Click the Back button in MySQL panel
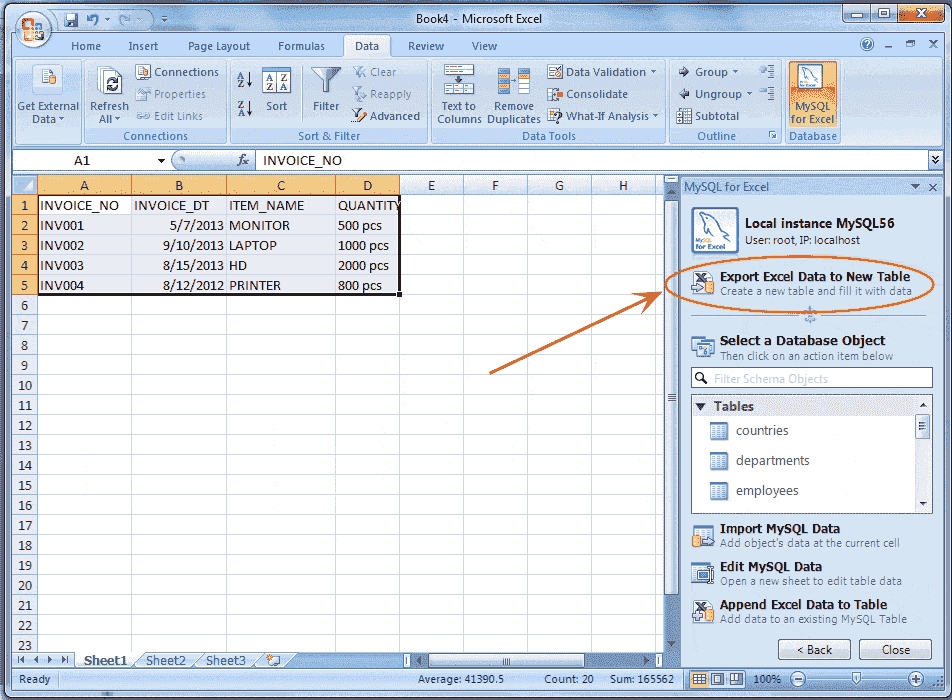952x700 pixels. [814, 649]
